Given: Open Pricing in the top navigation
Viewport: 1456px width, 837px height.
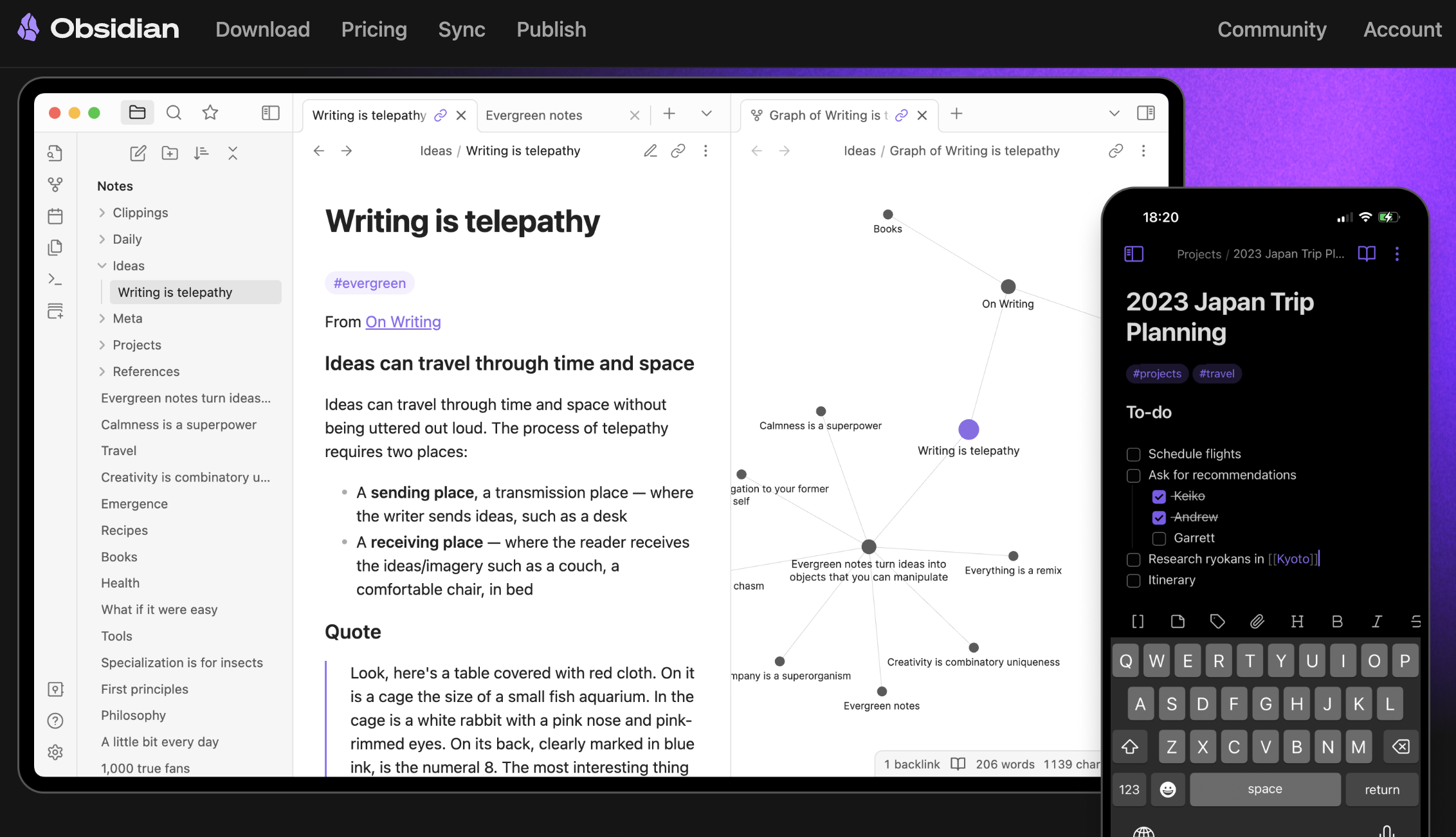Looking at the screenshot, I should point(374,30).
